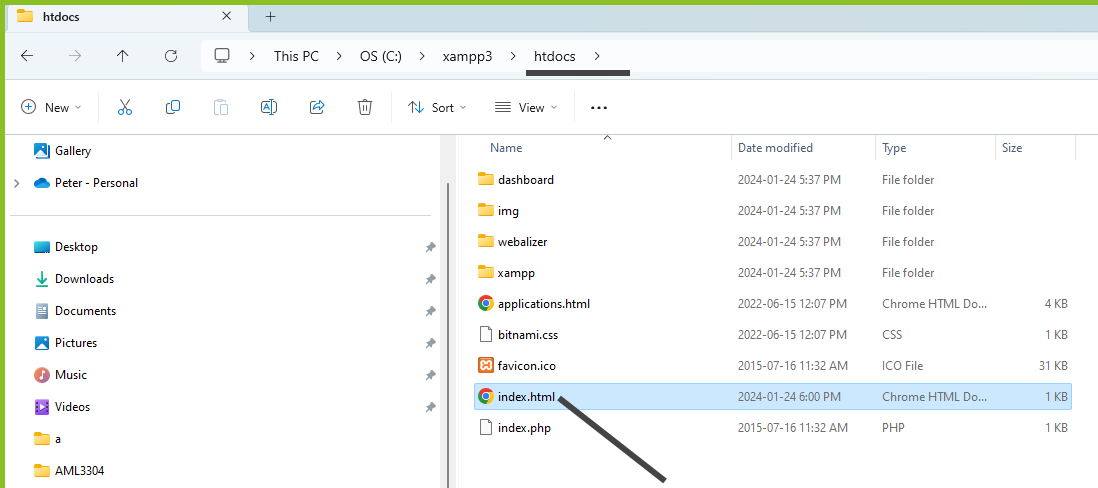1098x488 pixels.
Task: Expand the Peter - Personal OneDrive node
Action: 16,183
